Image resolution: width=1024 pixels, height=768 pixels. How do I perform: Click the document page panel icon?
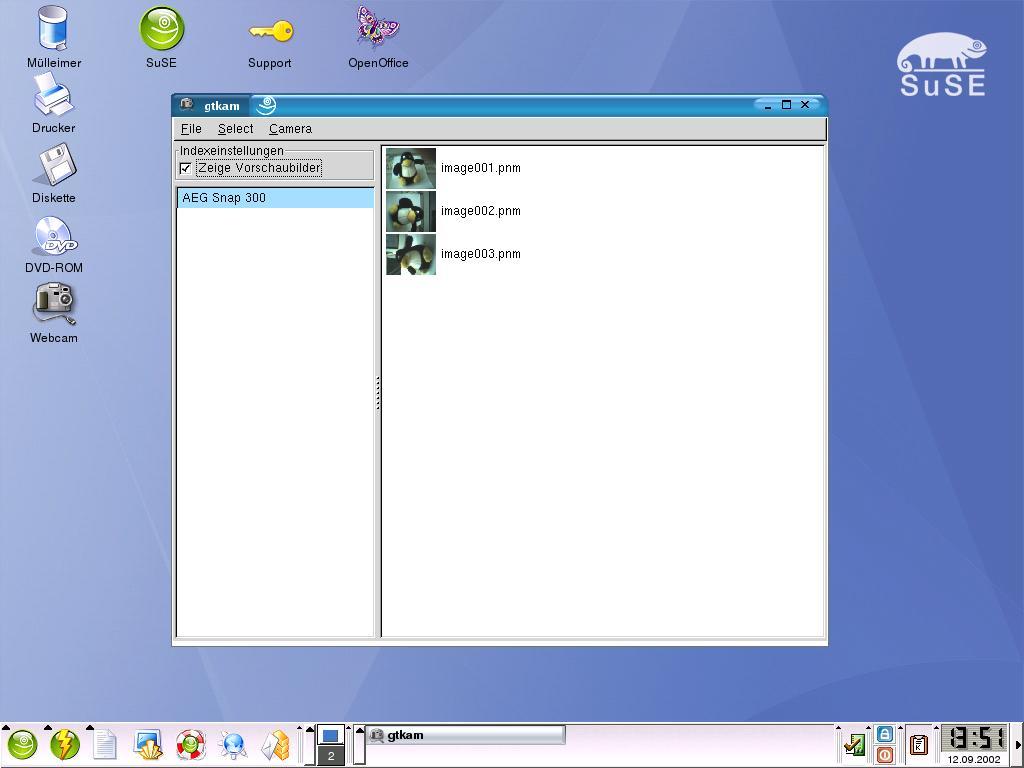point(104,745)
